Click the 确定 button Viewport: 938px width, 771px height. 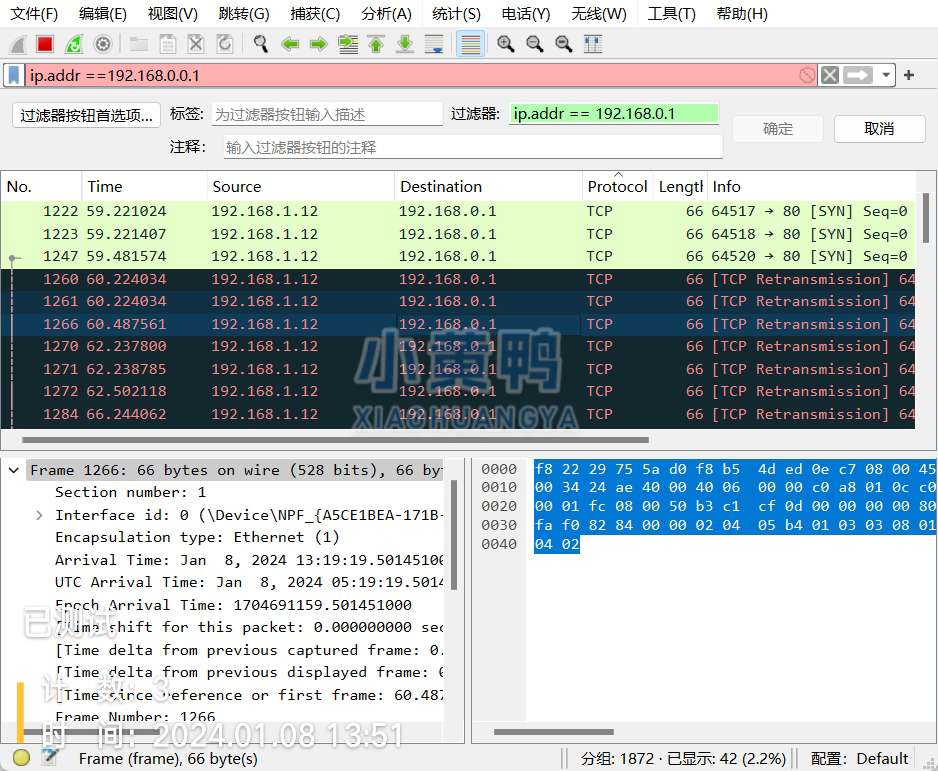tap(778, 129)
